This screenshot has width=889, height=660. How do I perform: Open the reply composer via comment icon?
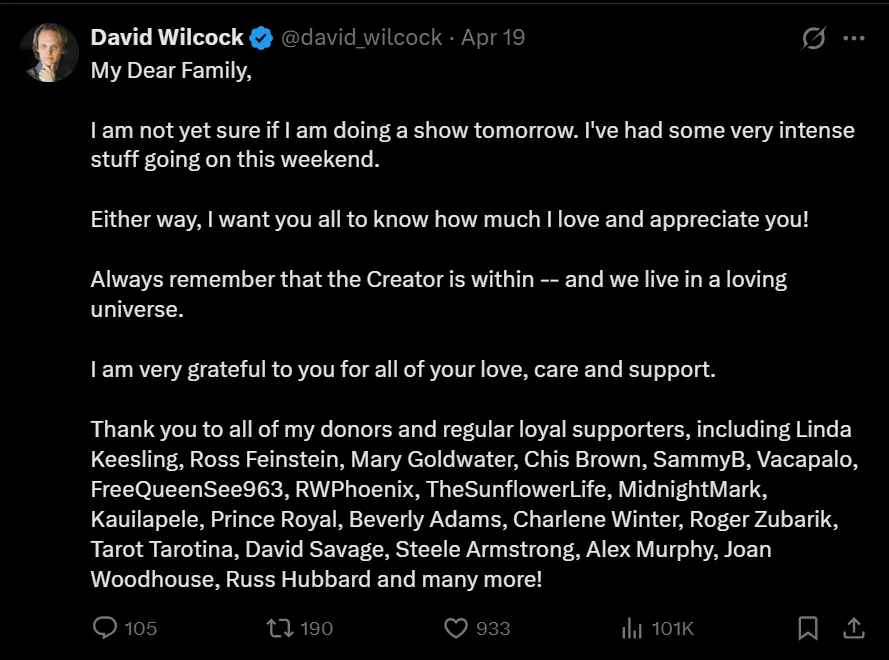pyautogui.click(x=106, y=628)
